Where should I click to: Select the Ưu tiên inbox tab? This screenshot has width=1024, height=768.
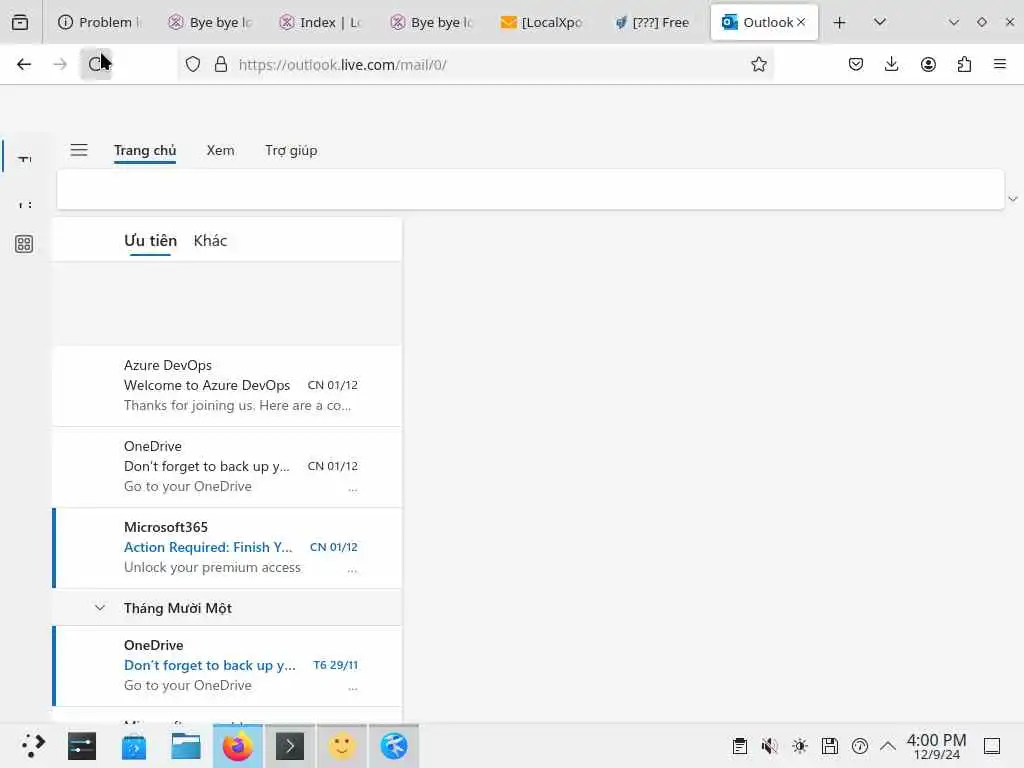tap(150, 240)
